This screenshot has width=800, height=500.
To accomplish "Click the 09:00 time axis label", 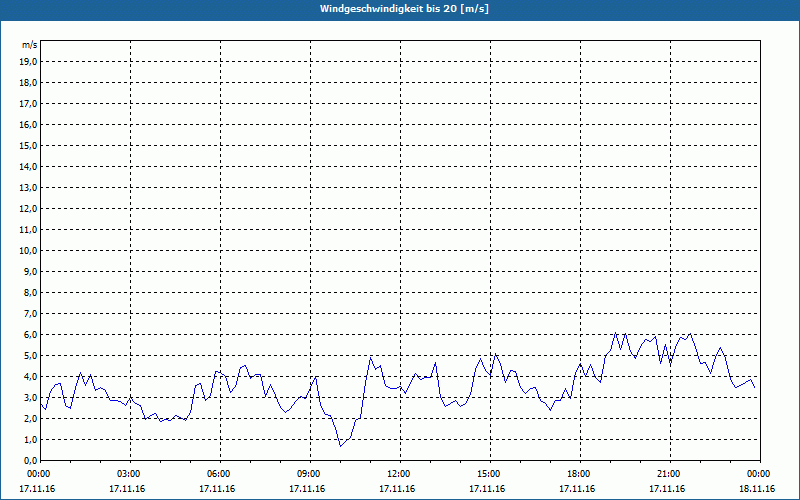I will tap(310, 474).
